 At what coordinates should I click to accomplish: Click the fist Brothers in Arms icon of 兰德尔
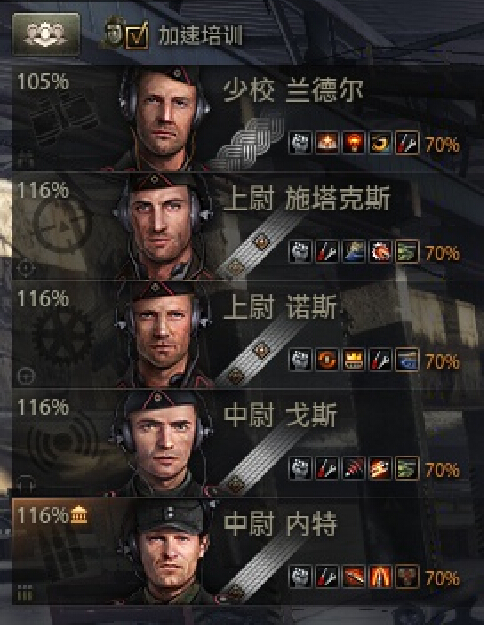(x=300, y=143)
